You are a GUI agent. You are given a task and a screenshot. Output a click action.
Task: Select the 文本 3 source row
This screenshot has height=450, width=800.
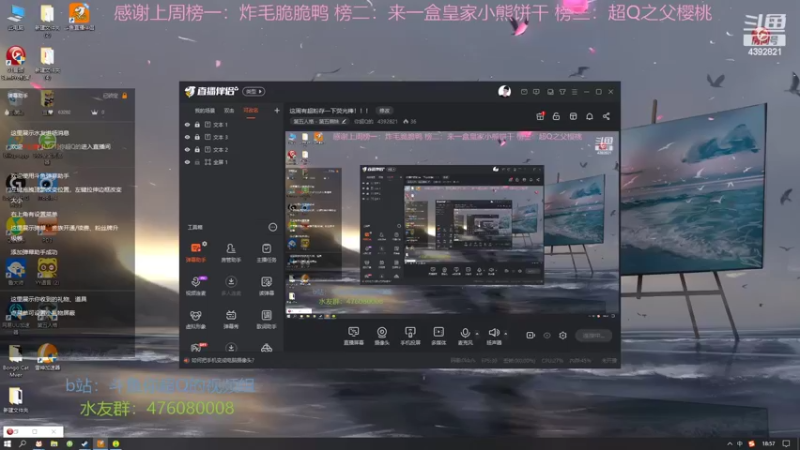232,137
